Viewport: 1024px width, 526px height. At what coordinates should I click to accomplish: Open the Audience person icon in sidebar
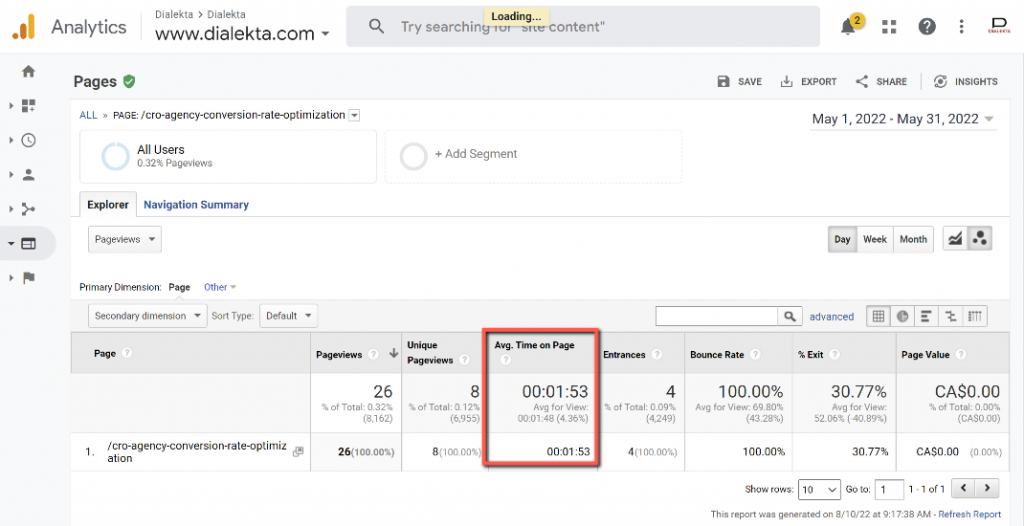tap(28, 174)
